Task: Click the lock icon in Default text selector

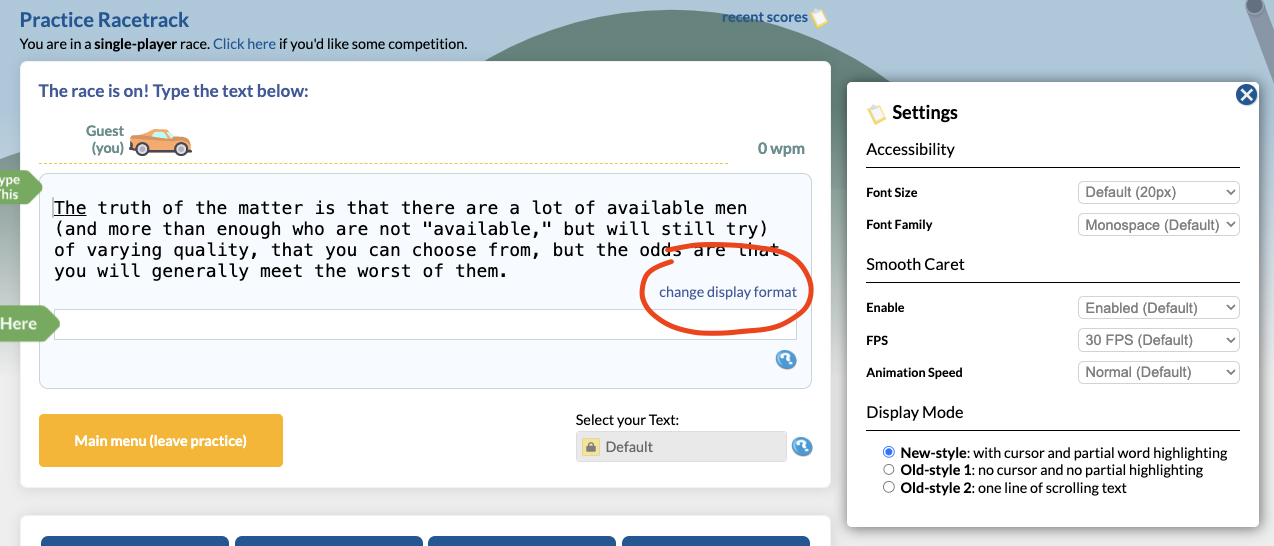Action: tap(591, 447)
